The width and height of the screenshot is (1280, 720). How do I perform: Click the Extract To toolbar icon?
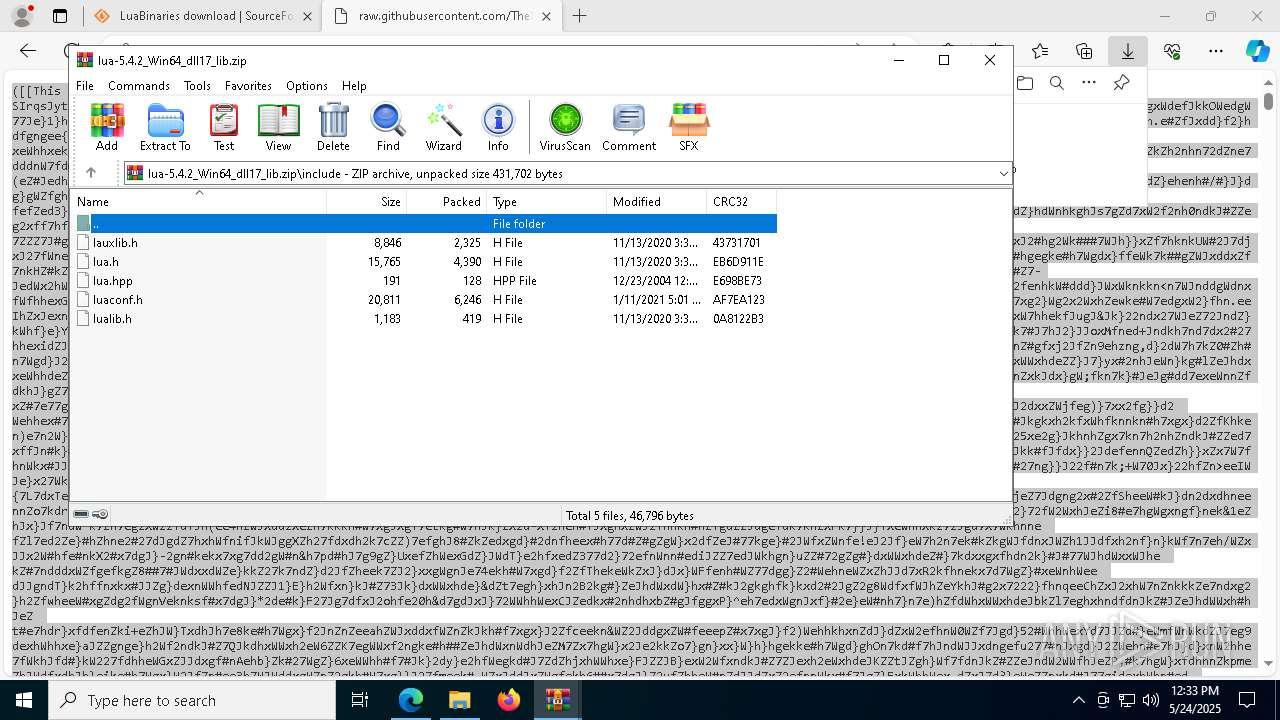pyautogui.click(x=165, y=127)
